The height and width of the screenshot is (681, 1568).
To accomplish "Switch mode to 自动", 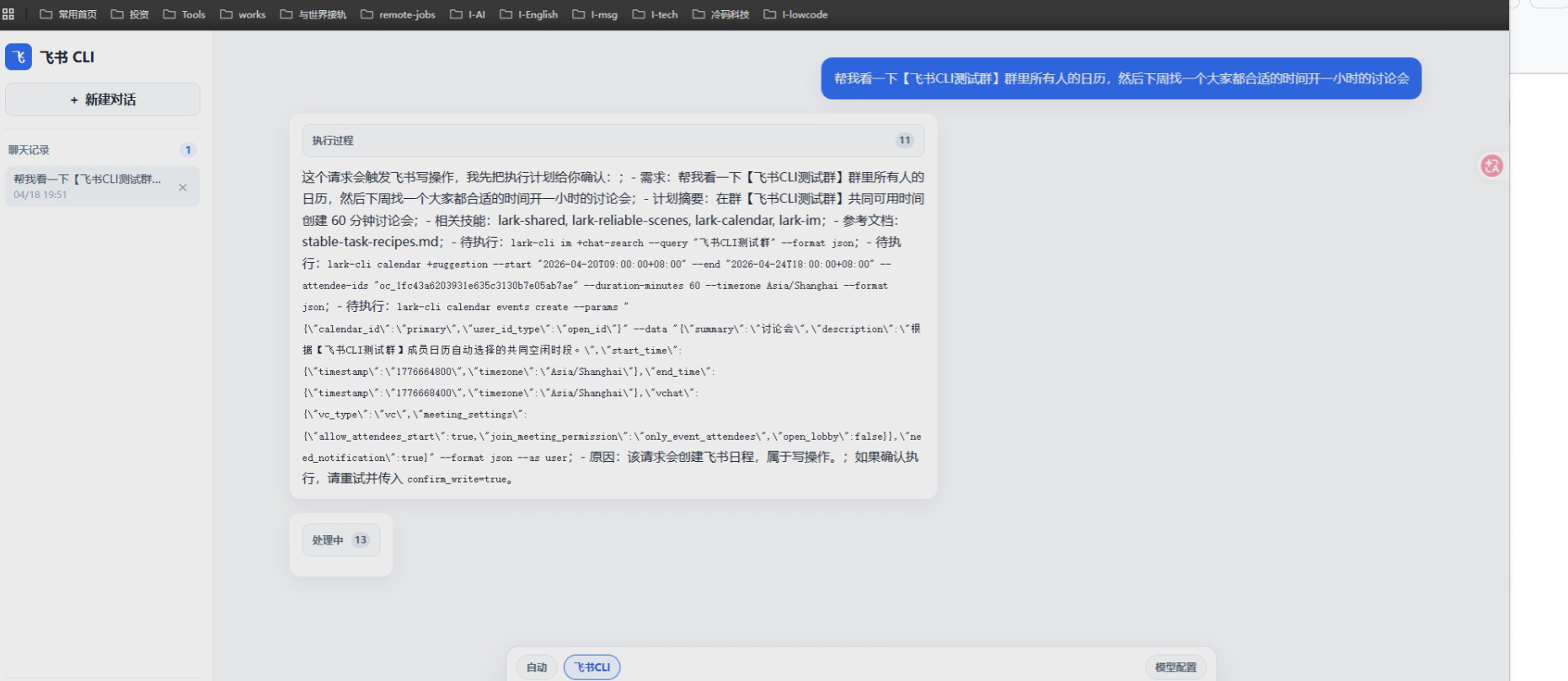I will pyautogui.click(x=537, y=668).
